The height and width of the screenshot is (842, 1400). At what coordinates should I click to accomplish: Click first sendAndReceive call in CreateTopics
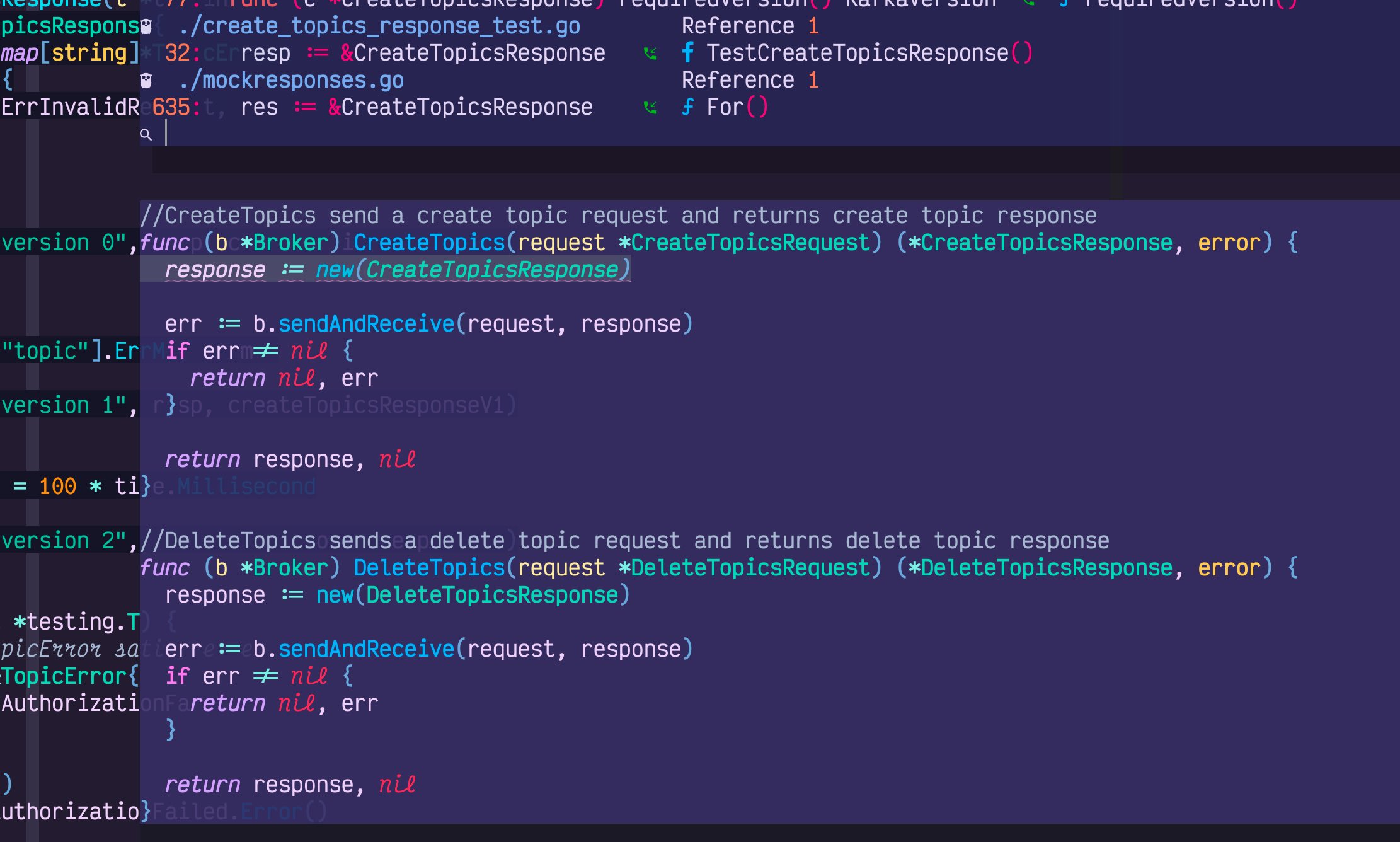[x=365, y=324]
